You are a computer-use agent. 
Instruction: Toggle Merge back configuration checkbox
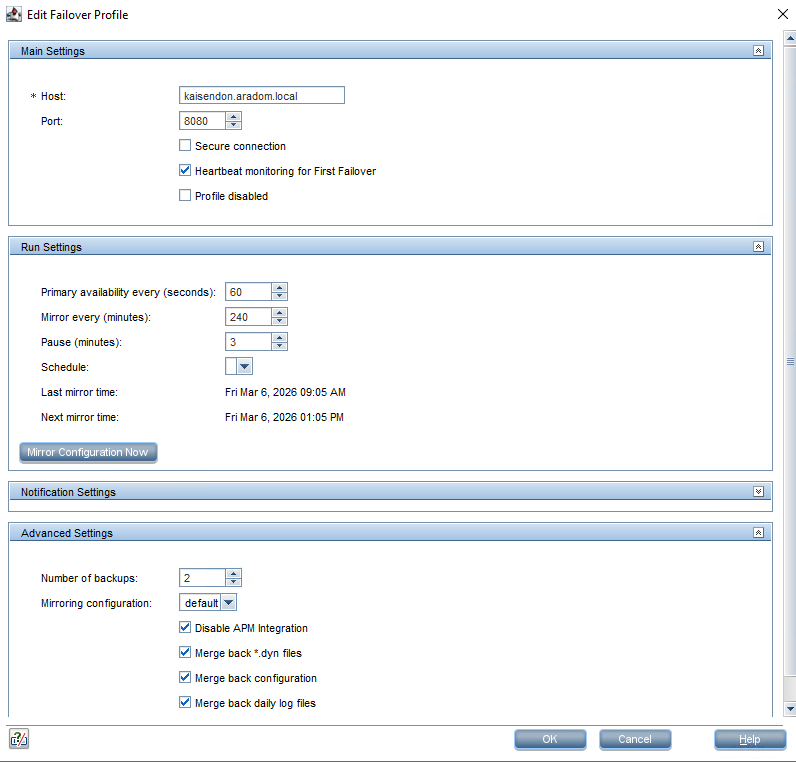pos(185,677)
